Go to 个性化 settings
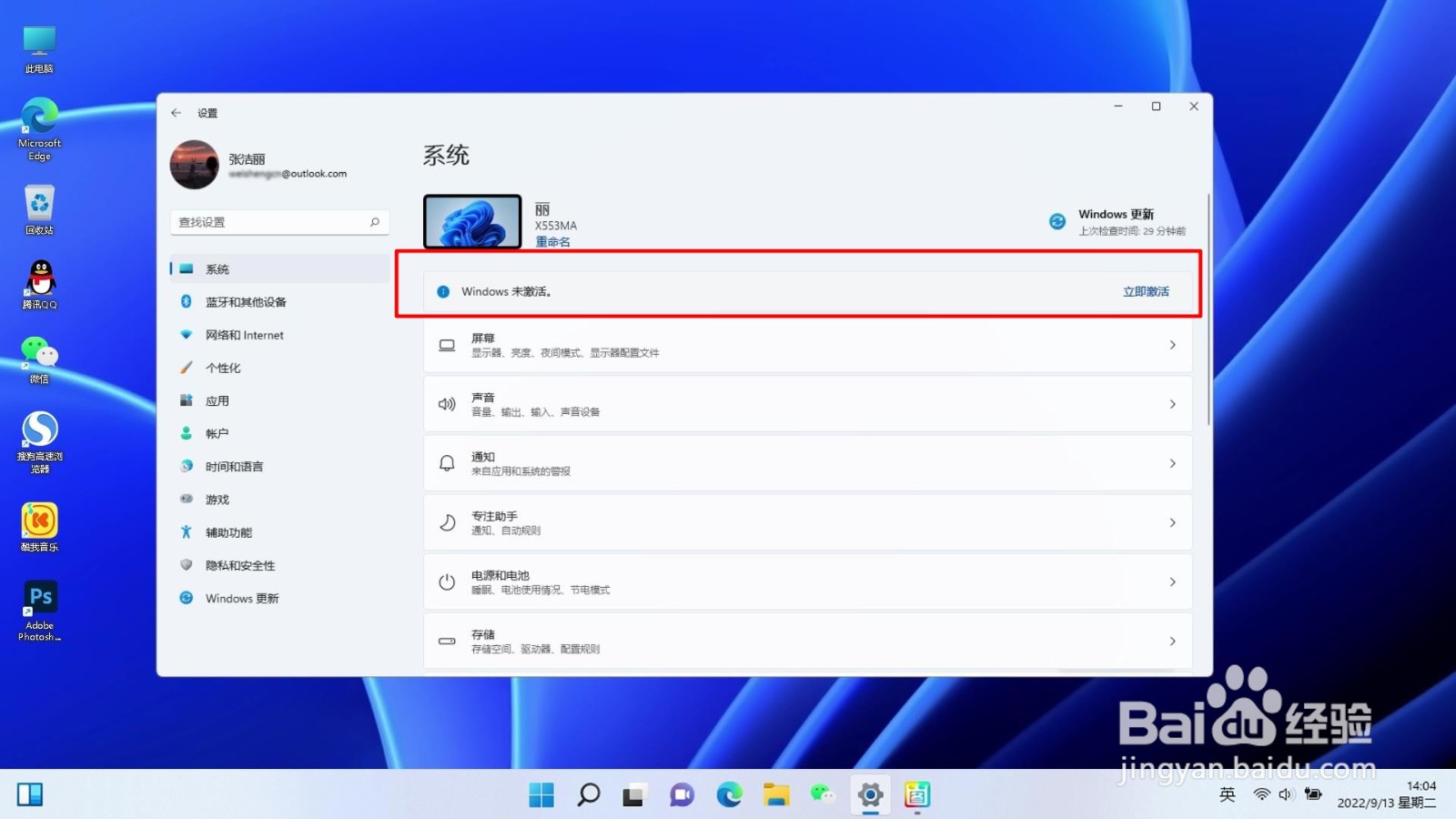1456x819 pixels. 279,368
